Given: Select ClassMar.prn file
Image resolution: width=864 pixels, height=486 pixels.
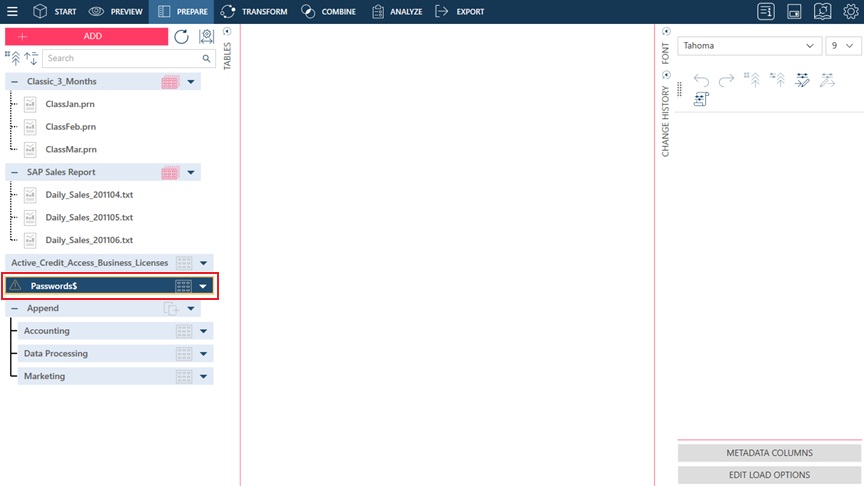Looking at the screenshot, I should coord(71,149).
